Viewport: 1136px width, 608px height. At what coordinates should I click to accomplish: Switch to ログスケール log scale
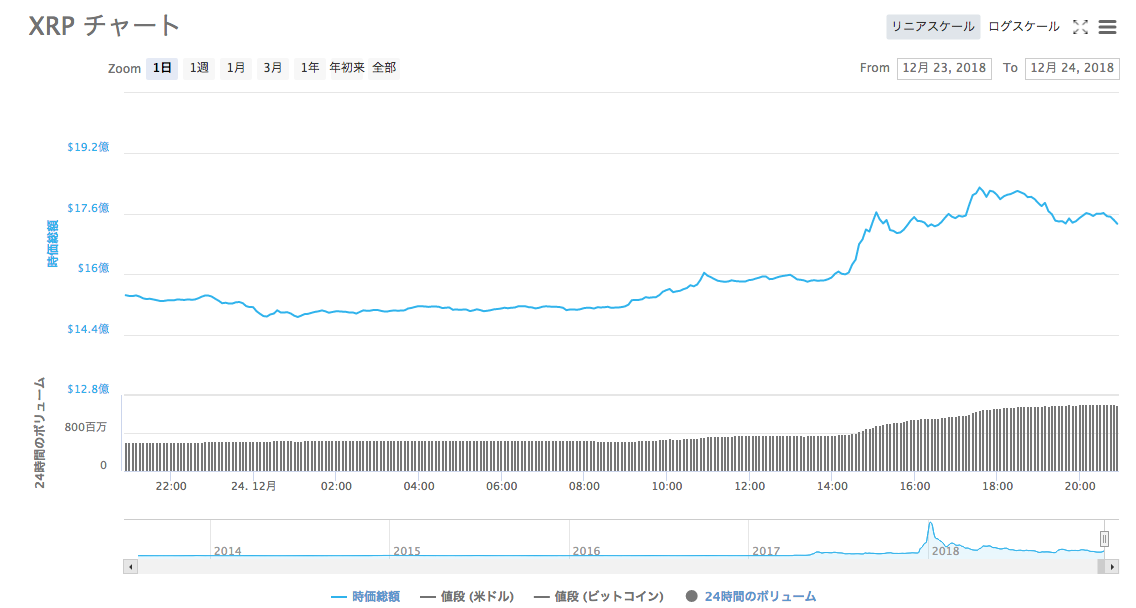coord(1023,27)
